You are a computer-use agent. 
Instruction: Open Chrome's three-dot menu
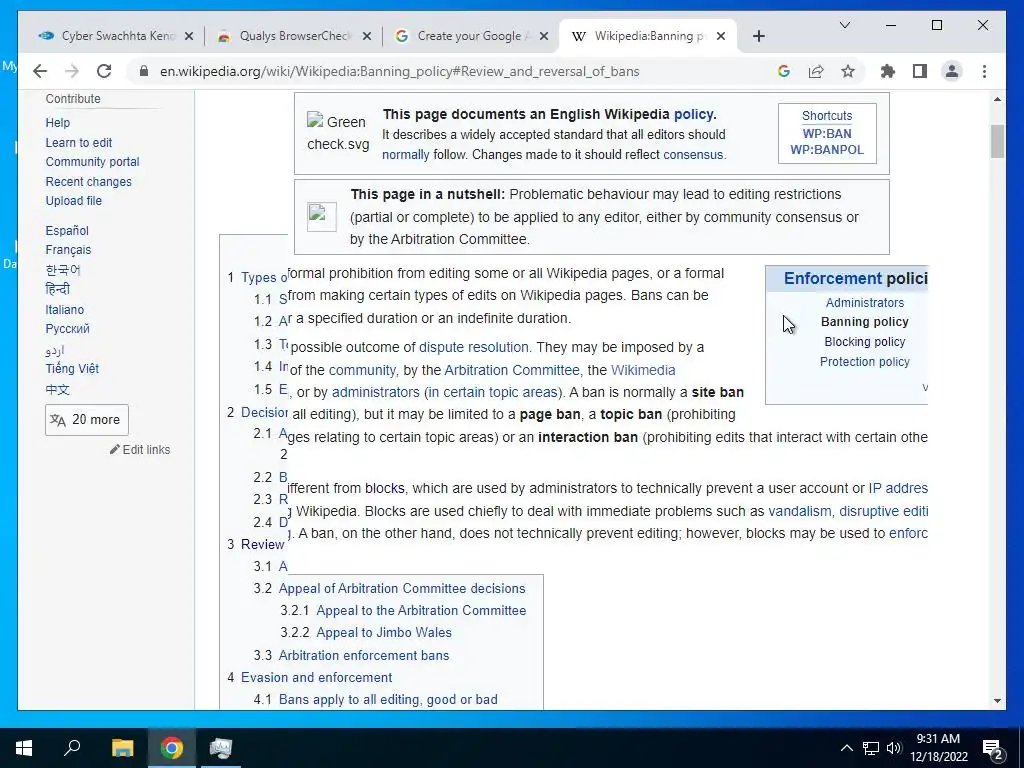pos(984,71)
